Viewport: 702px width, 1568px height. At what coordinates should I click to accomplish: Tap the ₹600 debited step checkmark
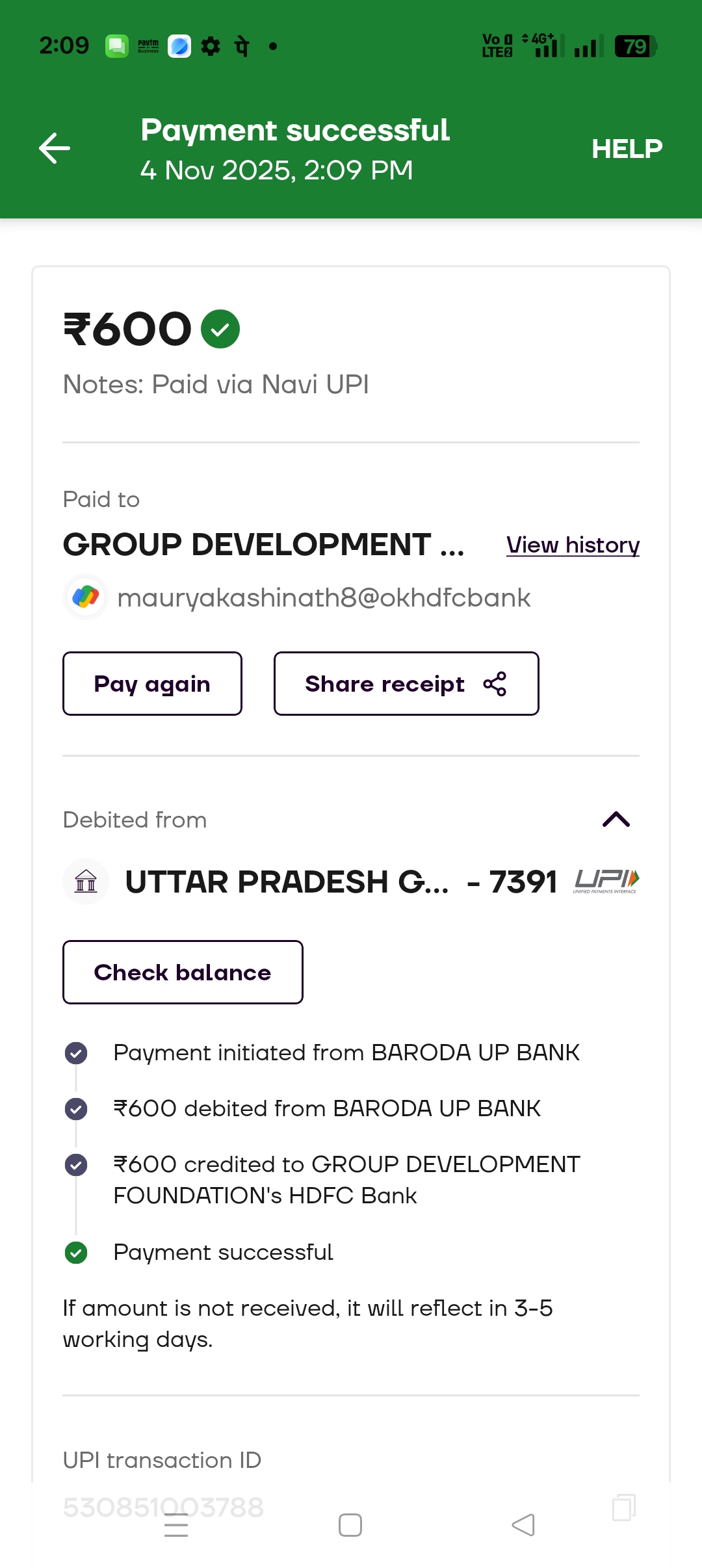(76, 1108)
